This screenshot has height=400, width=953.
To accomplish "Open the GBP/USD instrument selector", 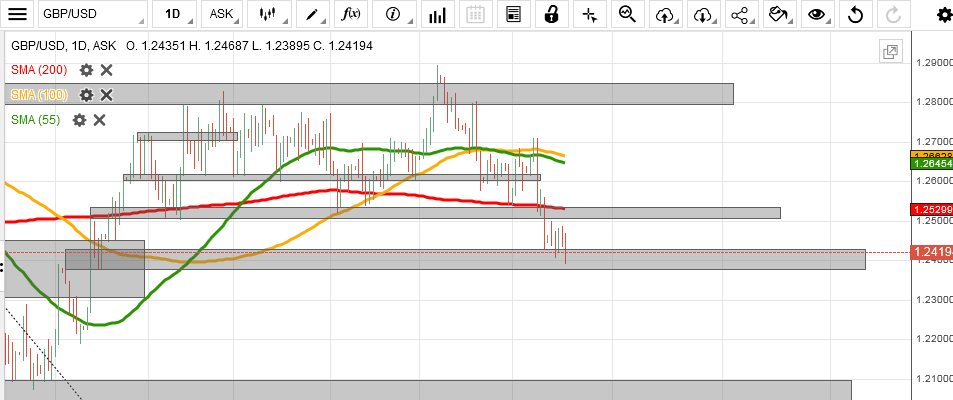I will pyautogui.click(x=93, y=14).
